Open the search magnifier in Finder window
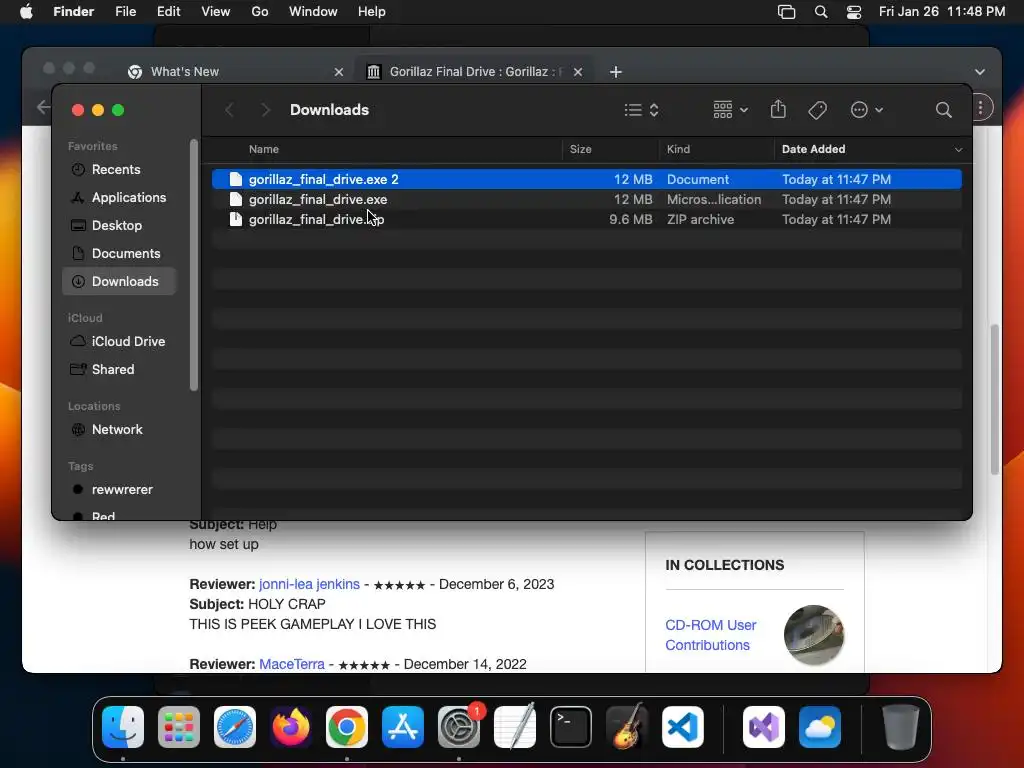 [943, 110]
